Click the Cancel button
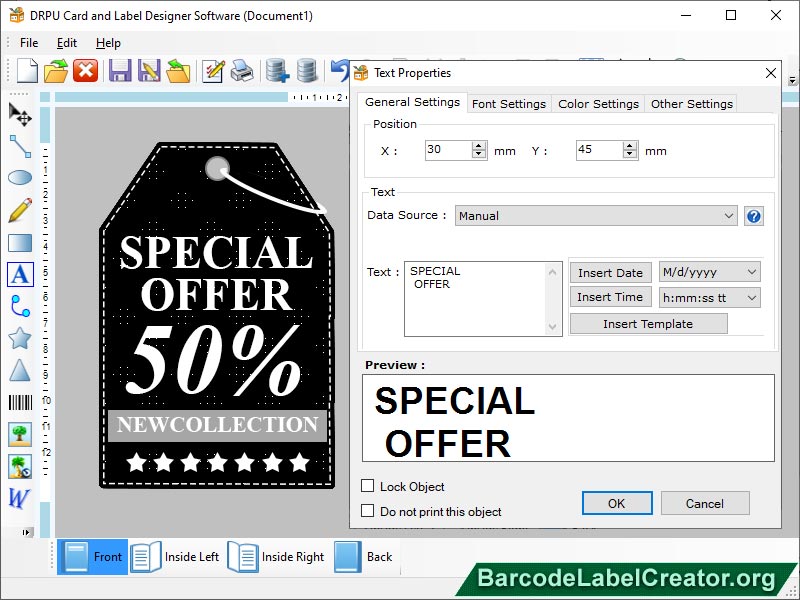 [x=705, y=504]
